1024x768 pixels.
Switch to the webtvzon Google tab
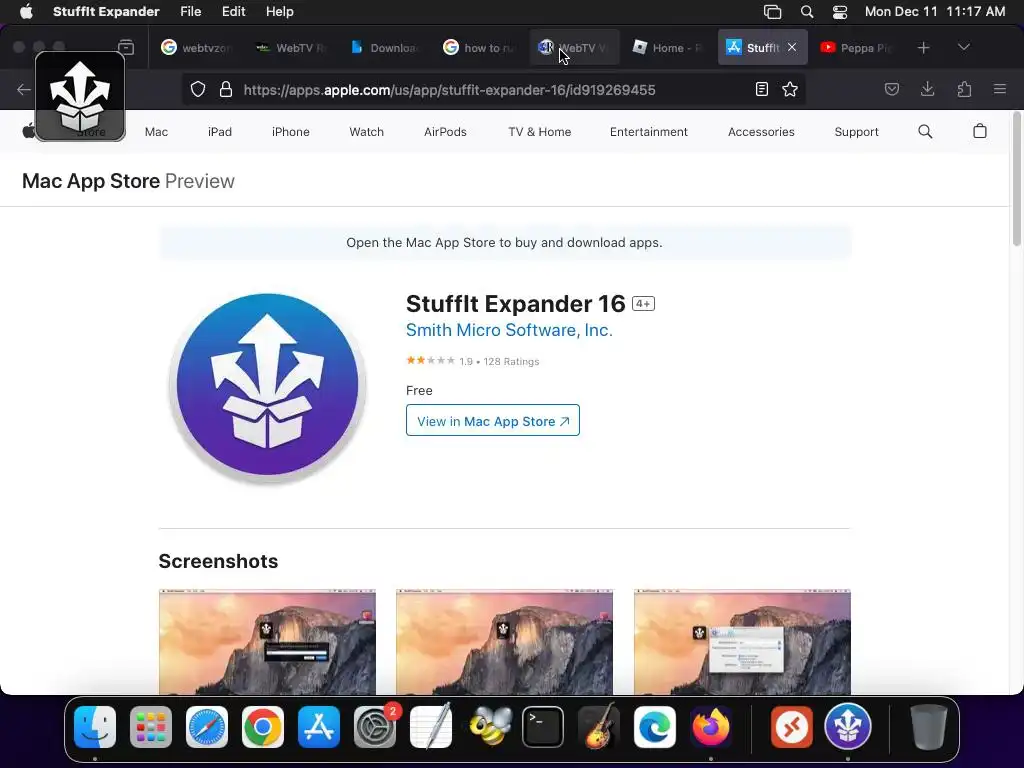(x=196, y=47)
